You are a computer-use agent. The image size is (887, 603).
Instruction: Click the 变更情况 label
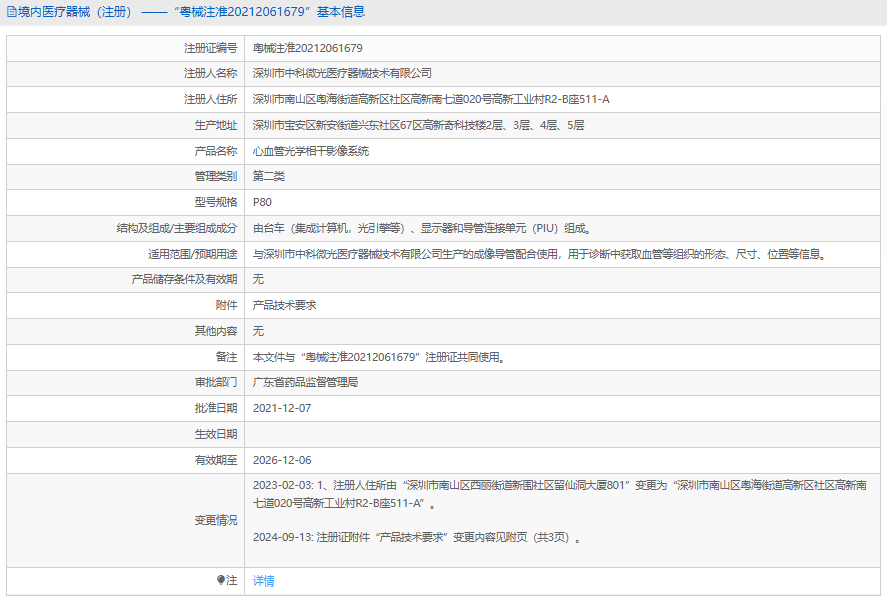[216, 520]
